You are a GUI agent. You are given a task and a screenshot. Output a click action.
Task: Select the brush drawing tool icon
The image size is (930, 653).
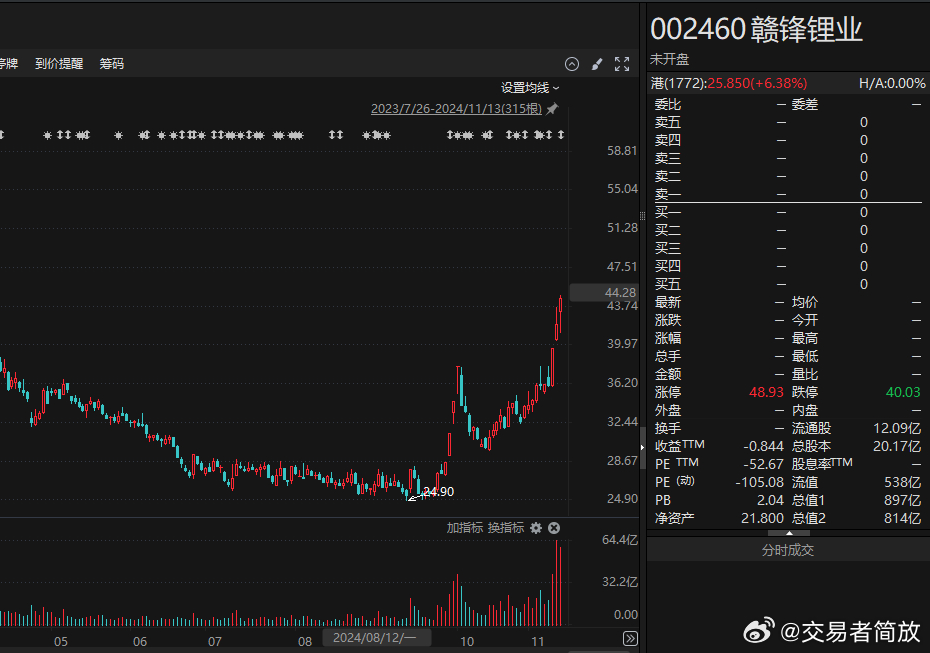coord(597,64)
